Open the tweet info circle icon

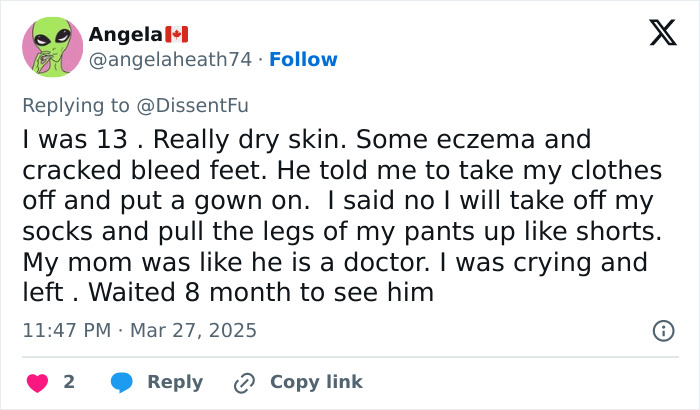coord(662,330)
